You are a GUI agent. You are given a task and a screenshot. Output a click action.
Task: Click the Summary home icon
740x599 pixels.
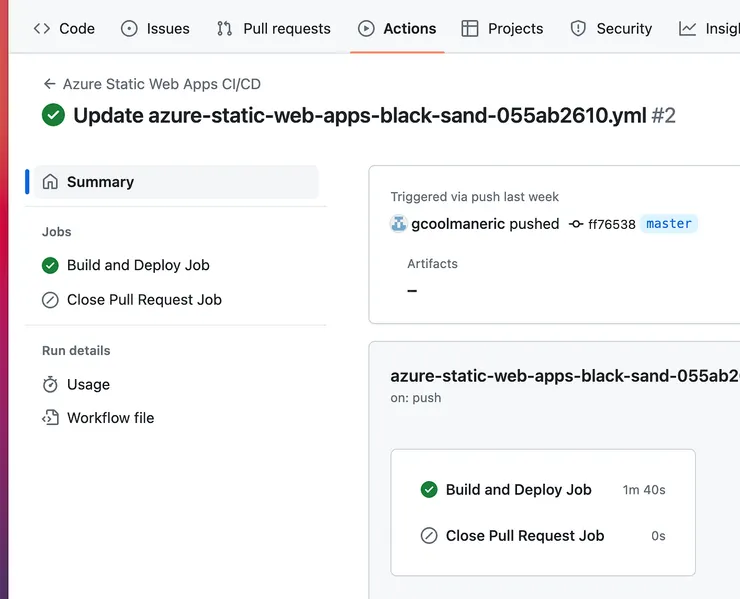50,182
